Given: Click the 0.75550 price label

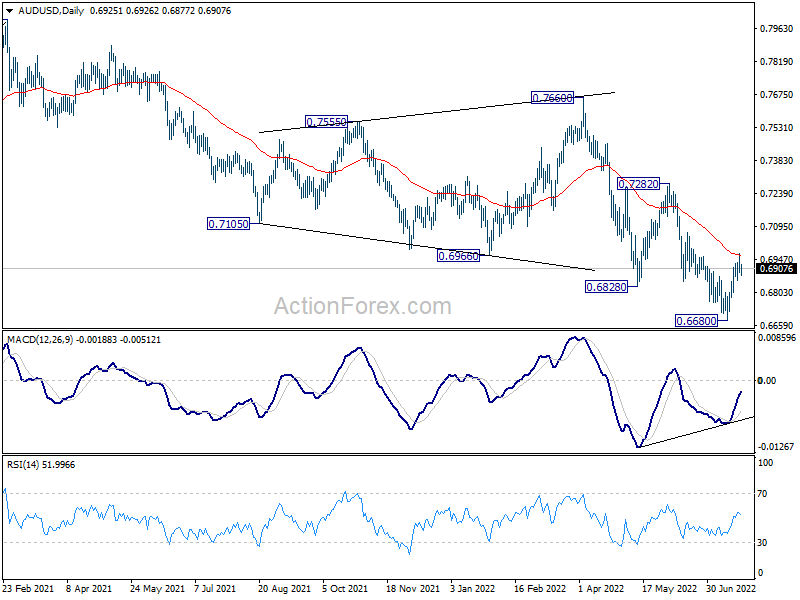Looking at the screenshot, I should point(327,121).
